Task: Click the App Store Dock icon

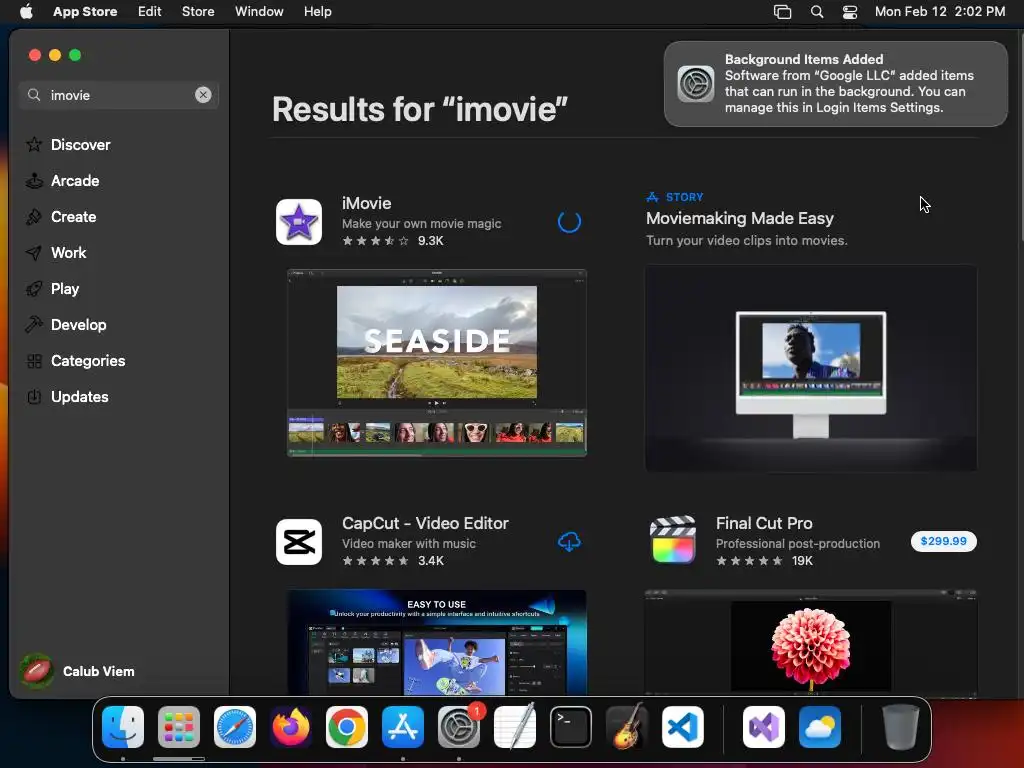Action: 403,727
